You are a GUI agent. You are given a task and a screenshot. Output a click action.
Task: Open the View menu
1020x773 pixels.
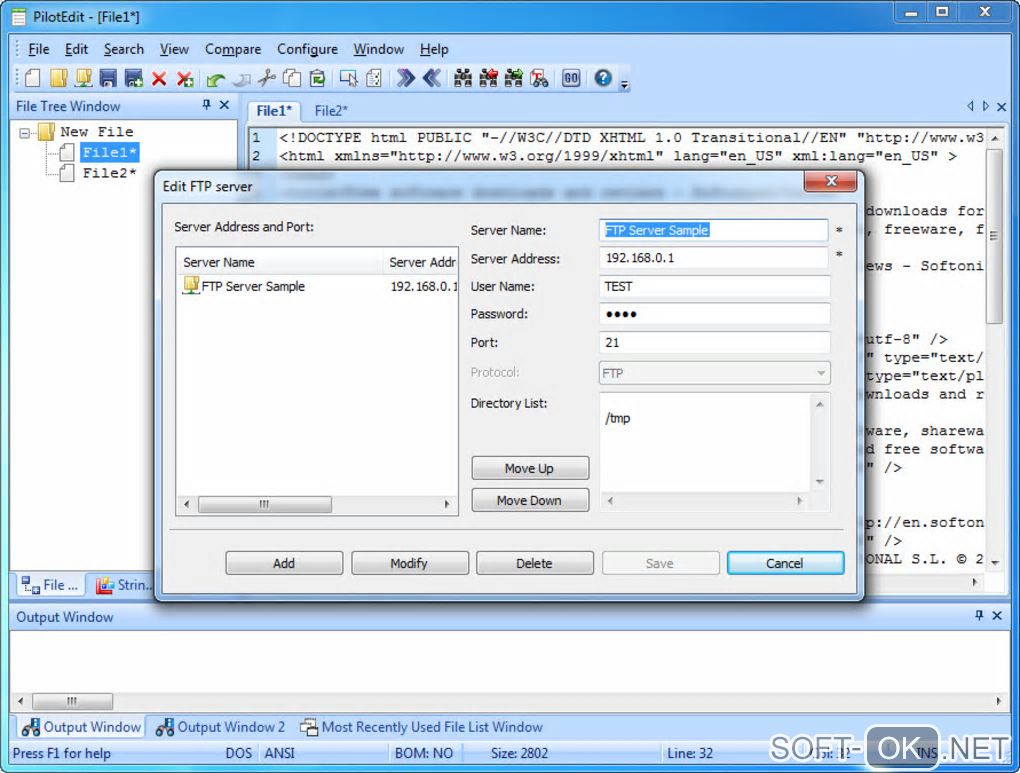coord(174,49)
